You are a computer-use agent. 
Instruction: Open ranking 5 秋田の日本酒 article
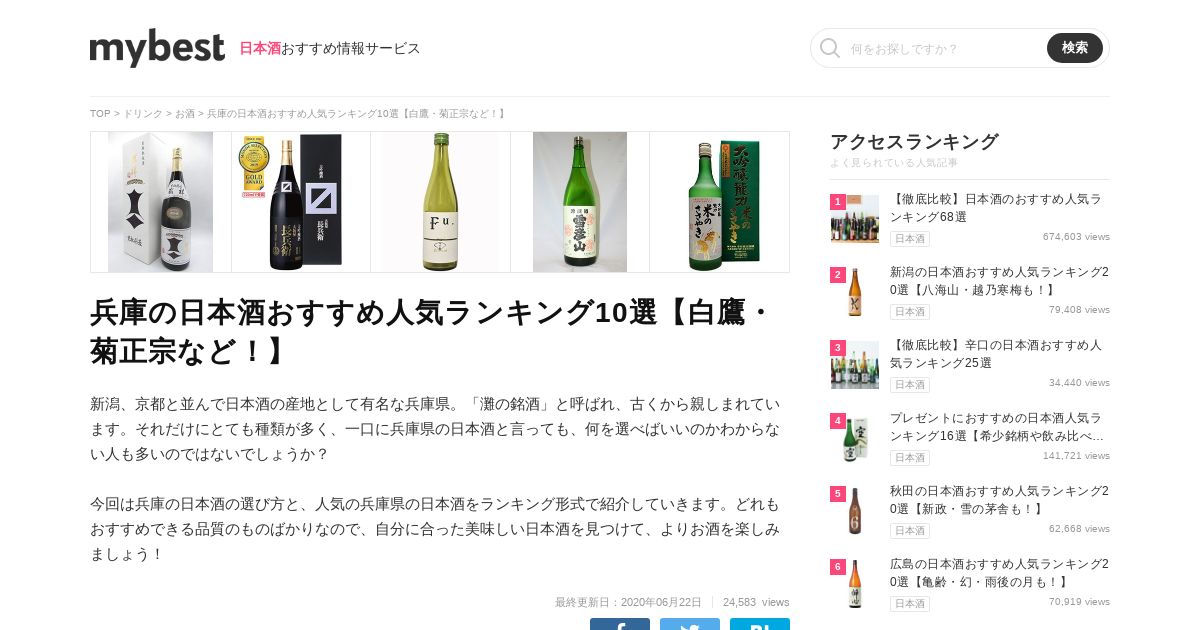[999, 500]
